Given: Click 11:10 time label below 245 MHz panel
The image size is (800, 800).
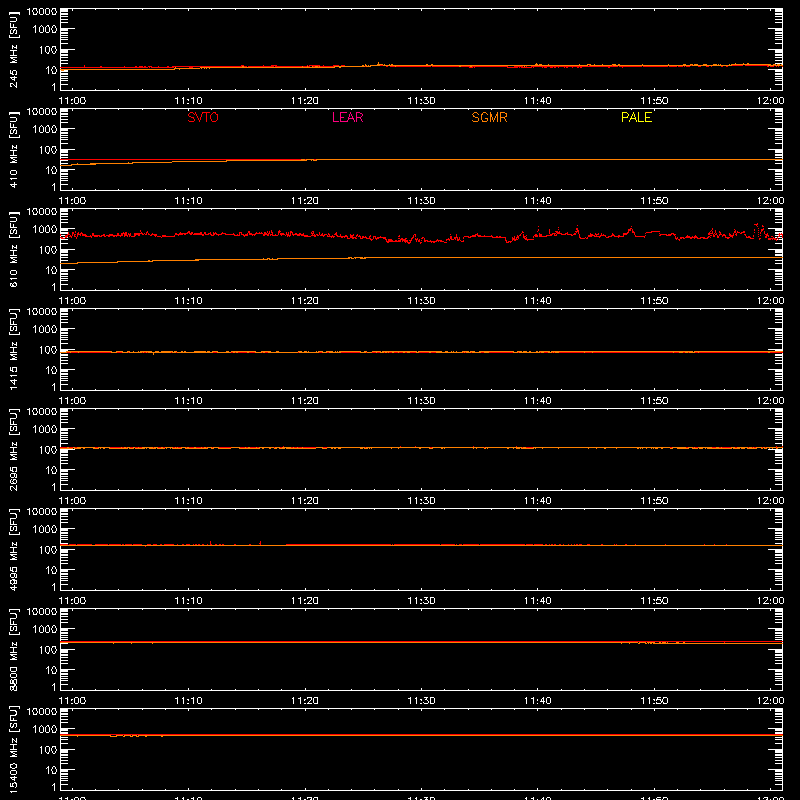Looking at the screenshot, I should click(188, 101).
